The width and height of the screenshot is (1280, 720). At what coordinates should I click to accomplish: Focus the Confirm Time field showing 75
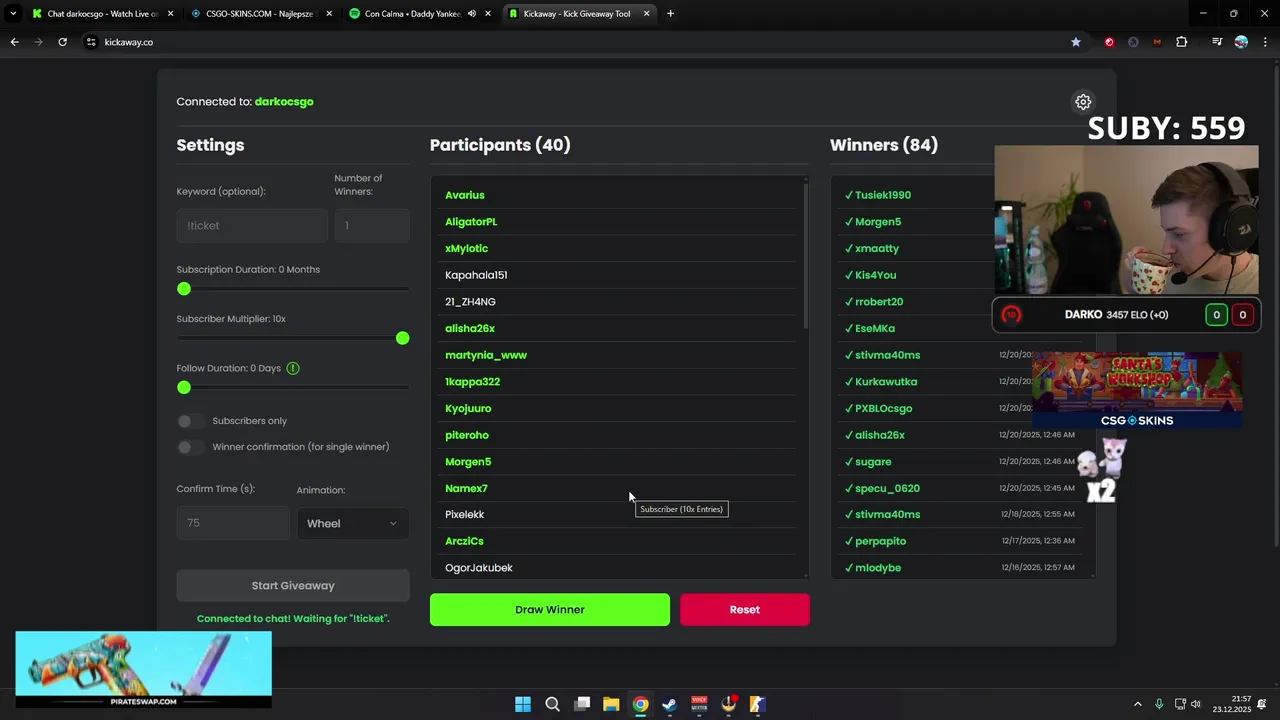pos(233,523)
